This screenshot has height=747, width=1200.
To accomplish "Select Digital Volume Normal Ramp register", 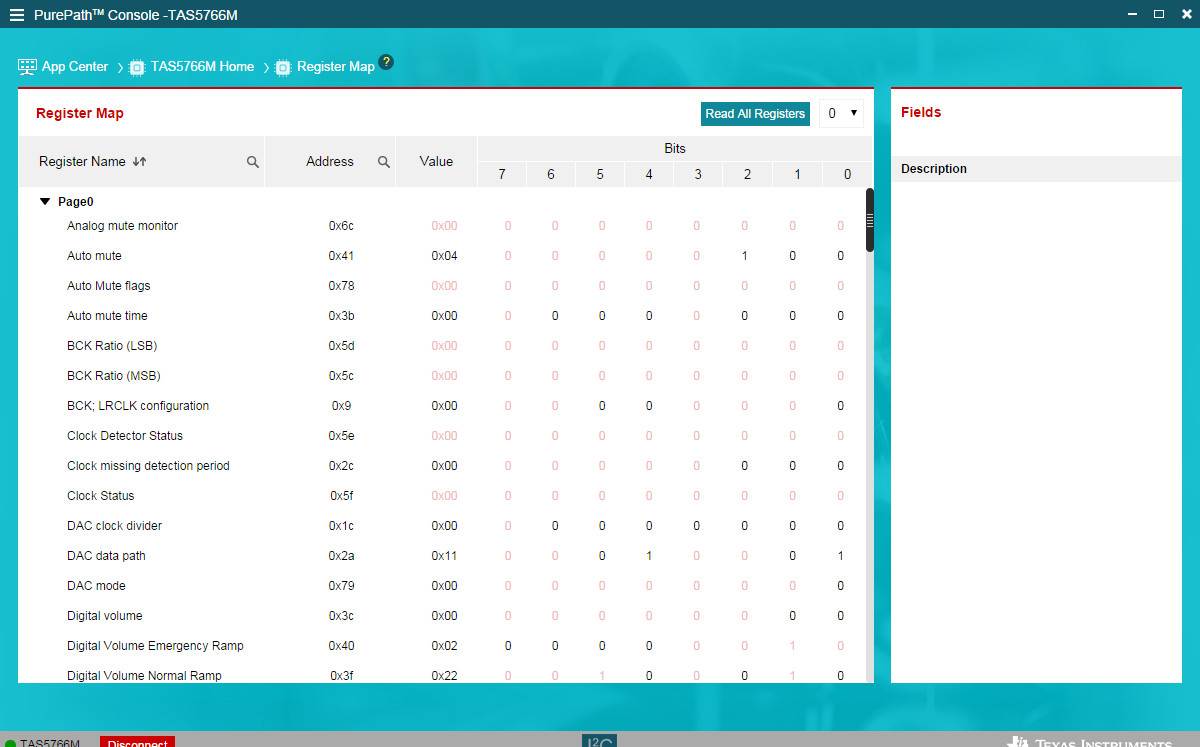I will pyautogui.click(x=144, y=676).
